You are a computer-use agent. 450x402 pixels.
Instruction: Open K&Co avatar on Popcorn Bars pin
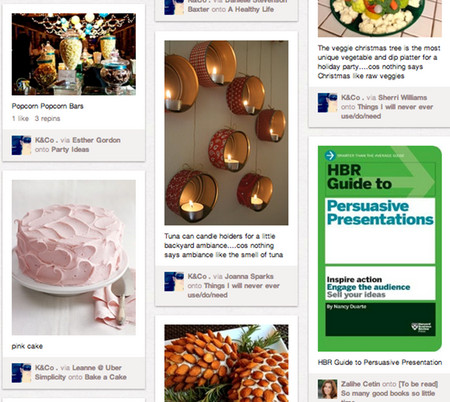click(x=21, y=145)
